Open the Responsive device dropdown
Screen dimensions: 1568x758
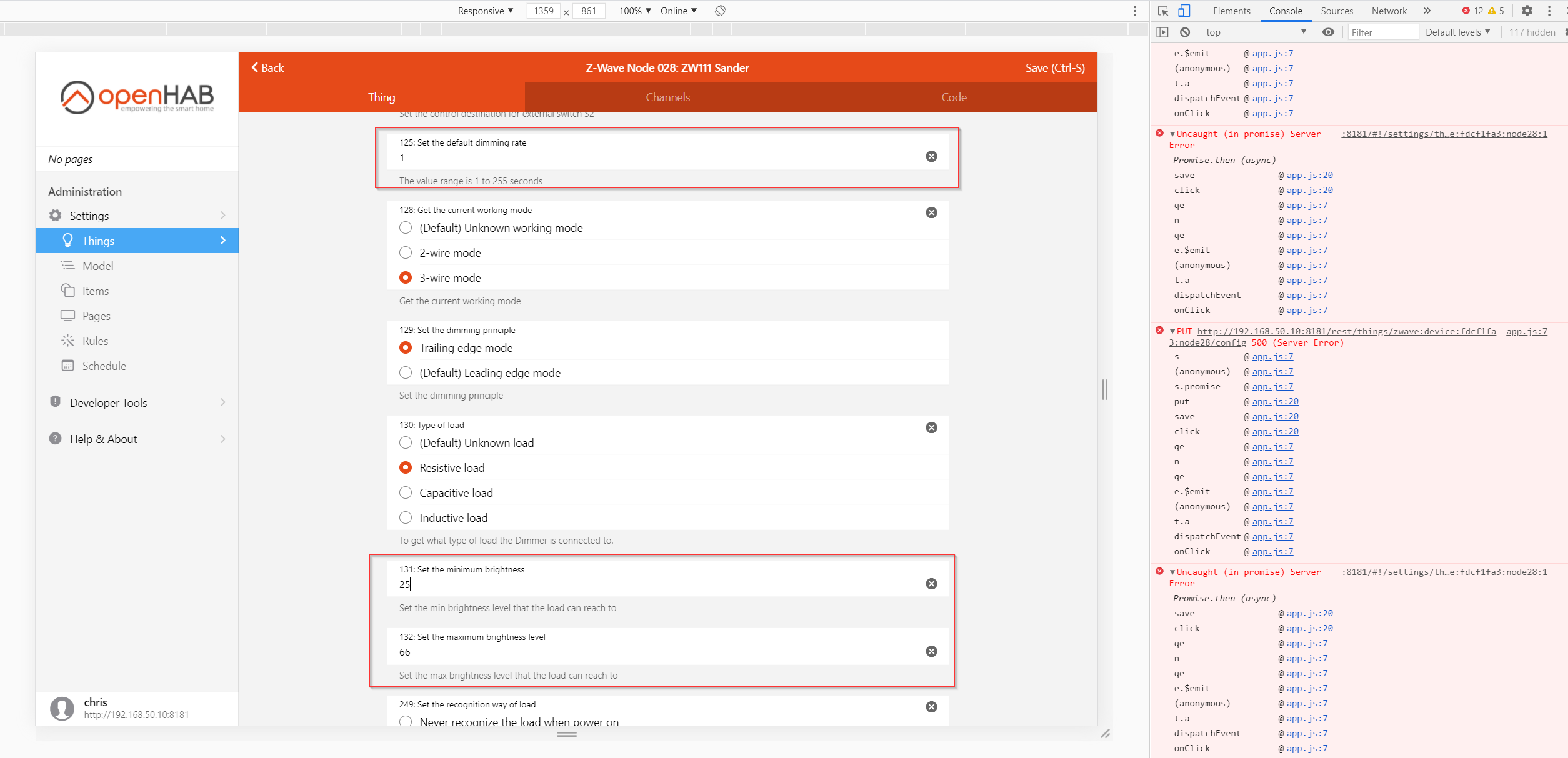[485, 11]
